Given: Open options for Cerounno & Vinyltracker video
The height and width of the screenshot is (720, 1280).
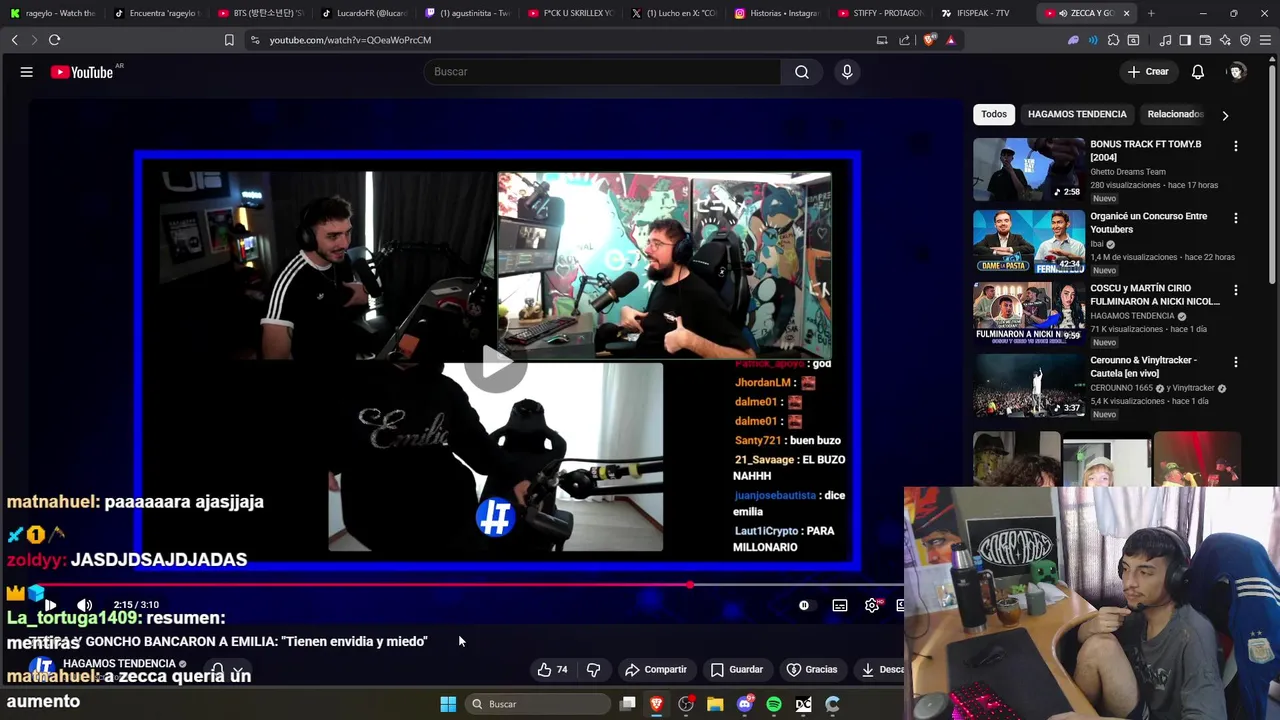Looking at the screenshot, I should pos(1236,362).
